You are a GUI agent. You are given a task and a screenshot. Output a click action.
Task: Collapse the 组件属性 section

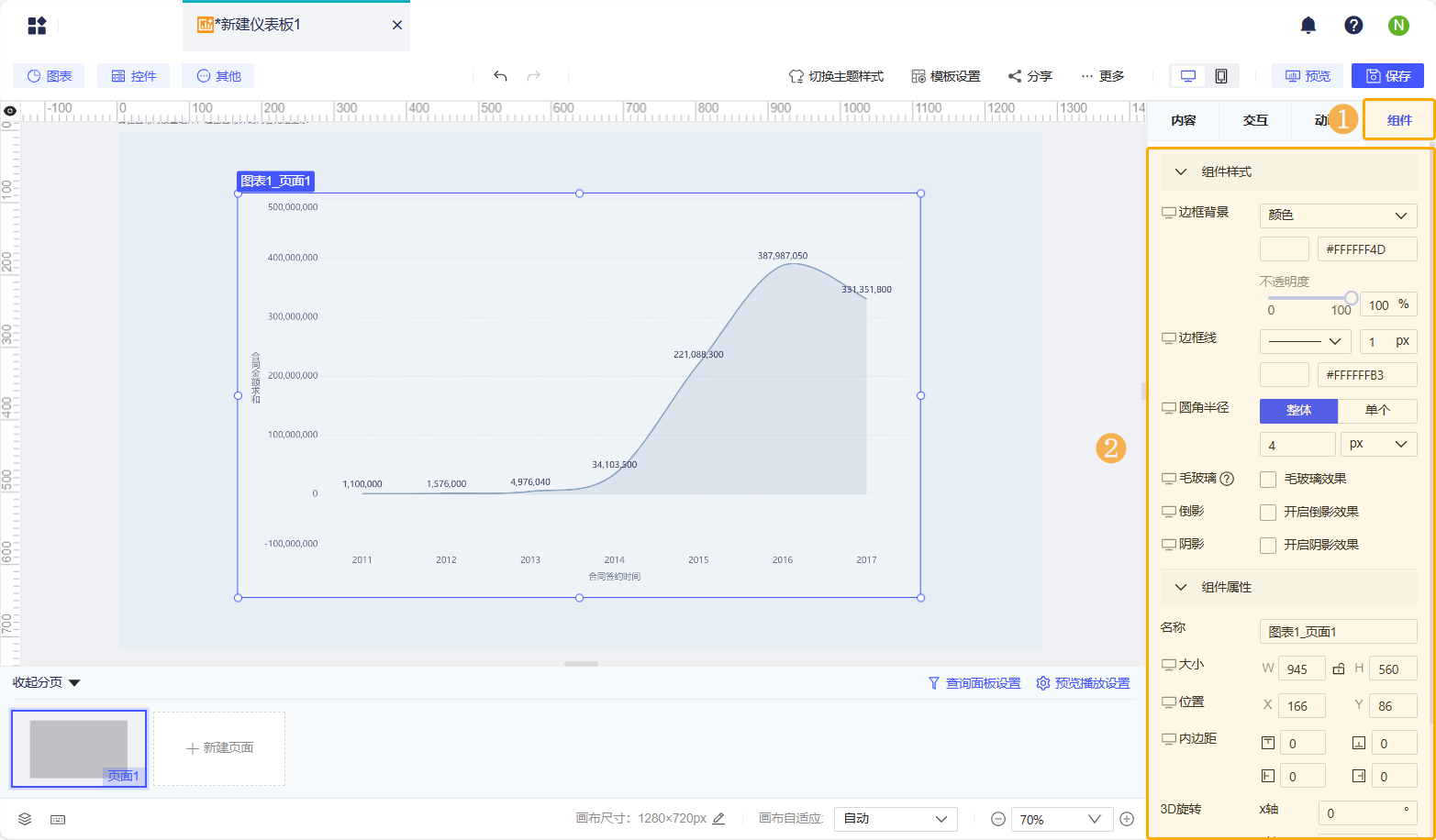pyautogui.click(x=1181, y=587)
